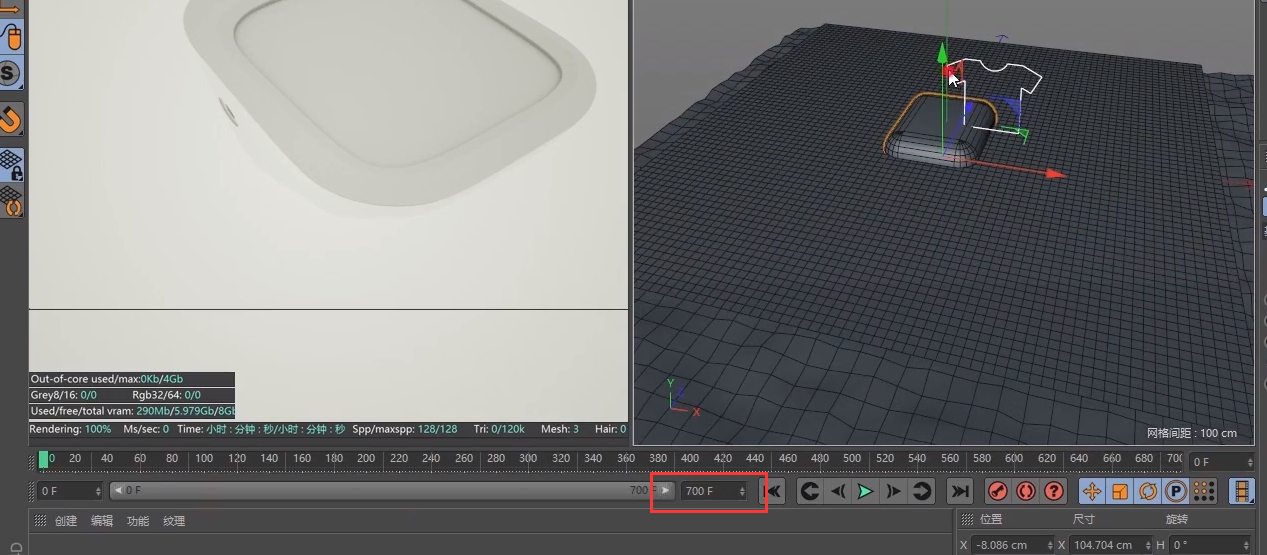Click the size X value 104.704 cm field

tap(1111, 545)
